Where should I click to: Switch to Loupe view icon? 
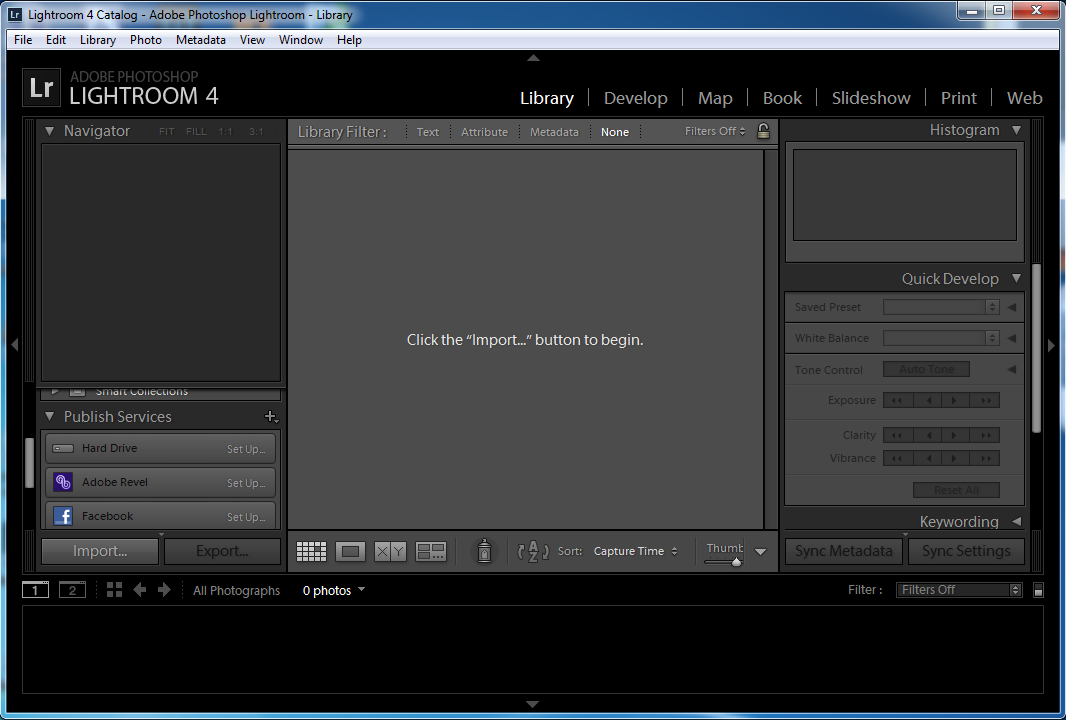350,551
